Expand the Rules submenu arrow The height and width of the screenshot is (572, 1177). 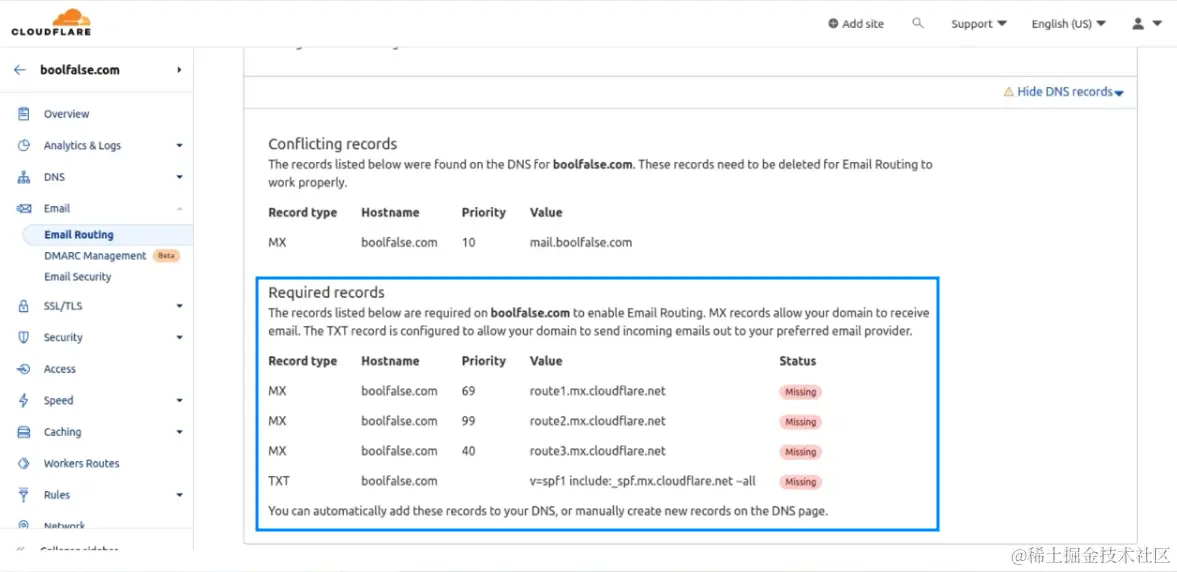[179, 495]
